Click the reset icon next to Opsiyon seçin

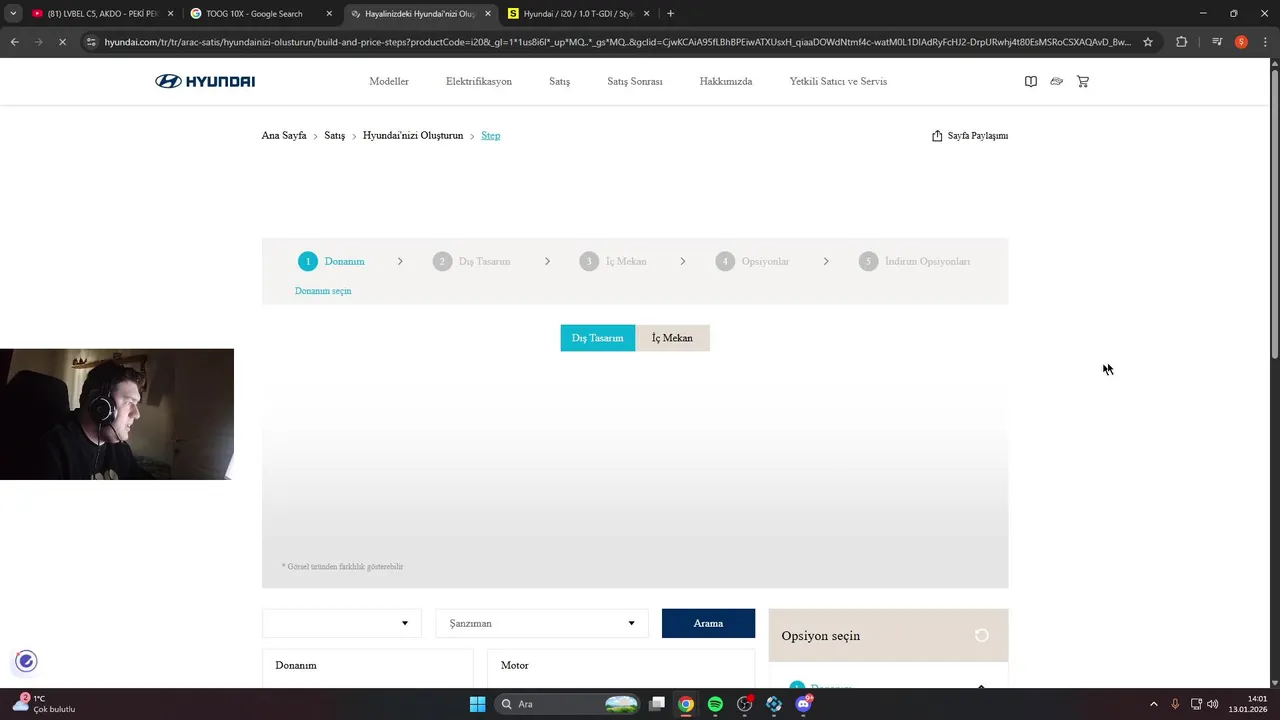pos(981,635)
